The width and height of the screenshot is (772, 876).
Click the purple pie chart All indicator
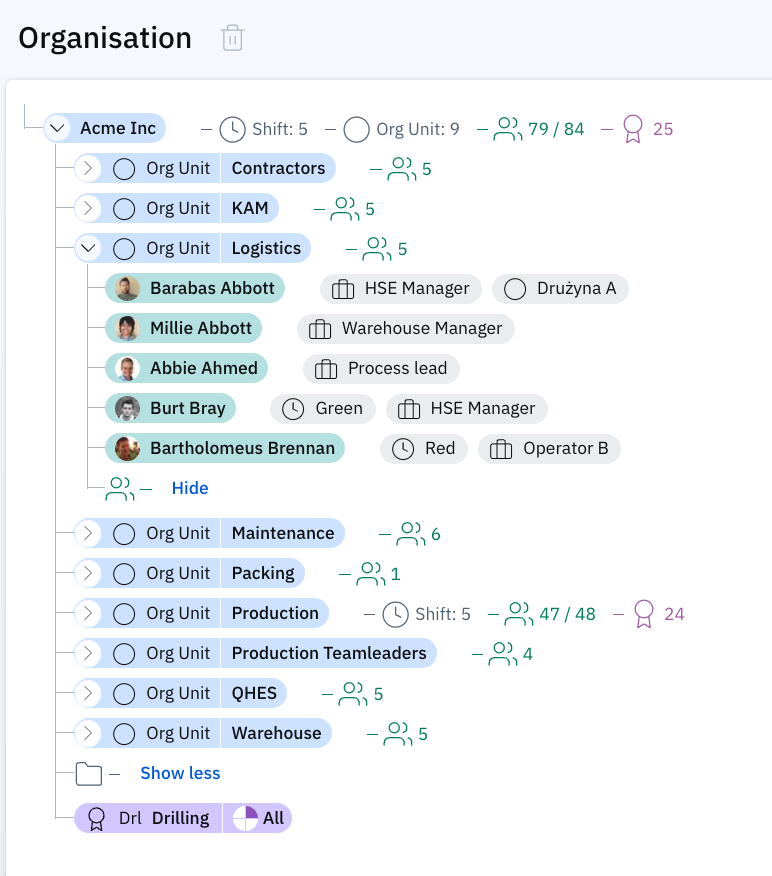246,819
